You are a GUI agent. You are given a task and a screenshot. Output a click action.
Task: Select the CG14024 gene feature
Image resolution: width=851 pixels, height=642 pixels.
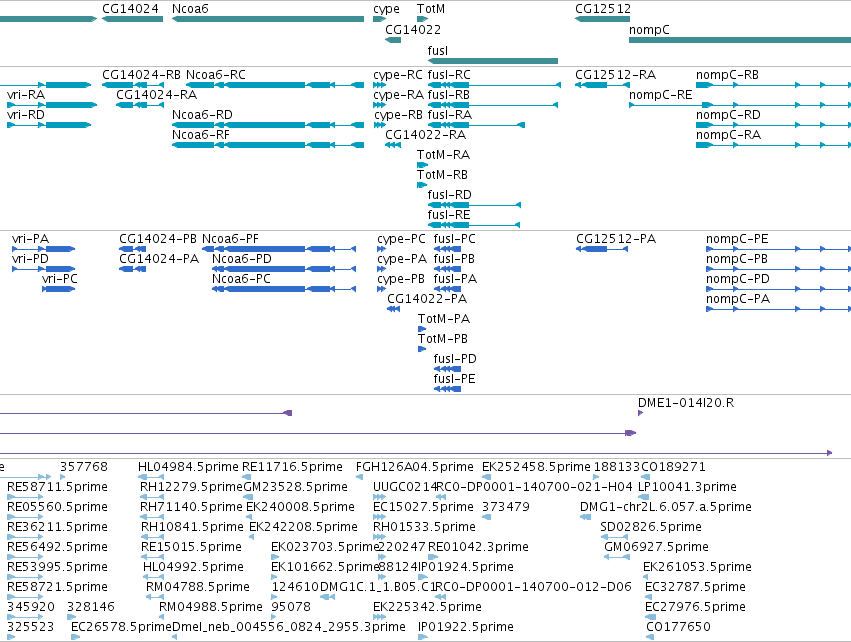pos(132,19)
